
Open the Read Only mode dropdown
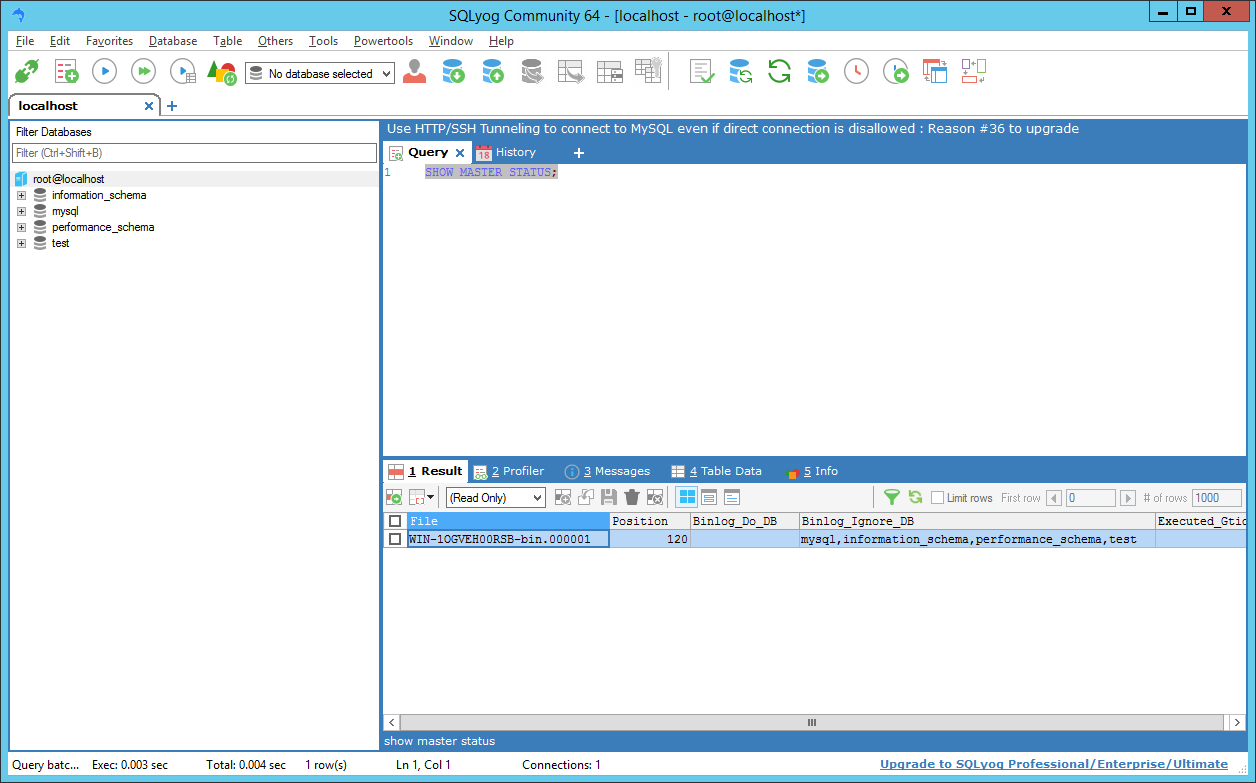[495, 497]
